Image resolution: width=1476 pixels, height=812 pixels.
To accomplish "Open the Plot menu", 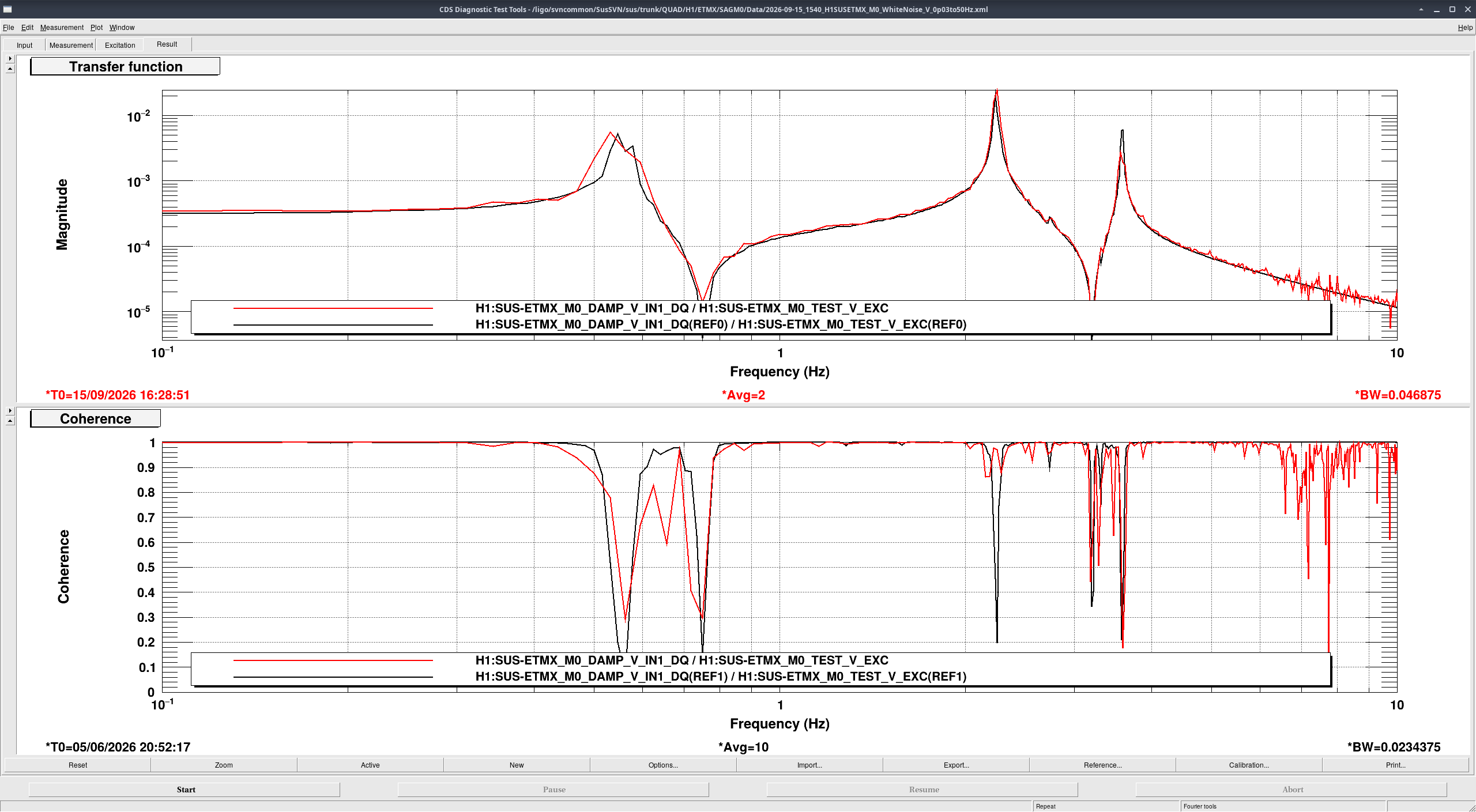I will [x=96, y=27].
